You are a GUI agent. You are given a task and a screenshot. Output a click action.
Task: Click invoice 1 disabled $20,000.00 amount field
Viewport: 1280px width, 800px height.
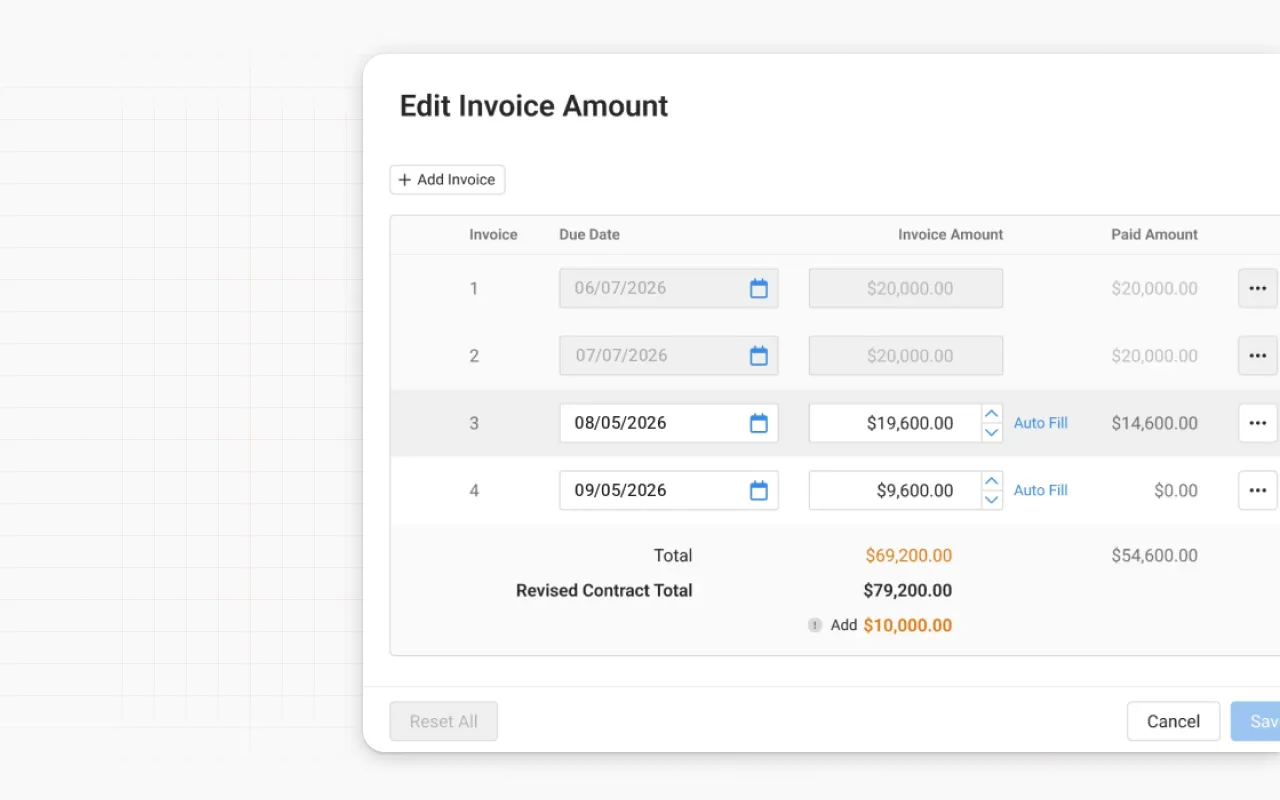coord(906,288)
